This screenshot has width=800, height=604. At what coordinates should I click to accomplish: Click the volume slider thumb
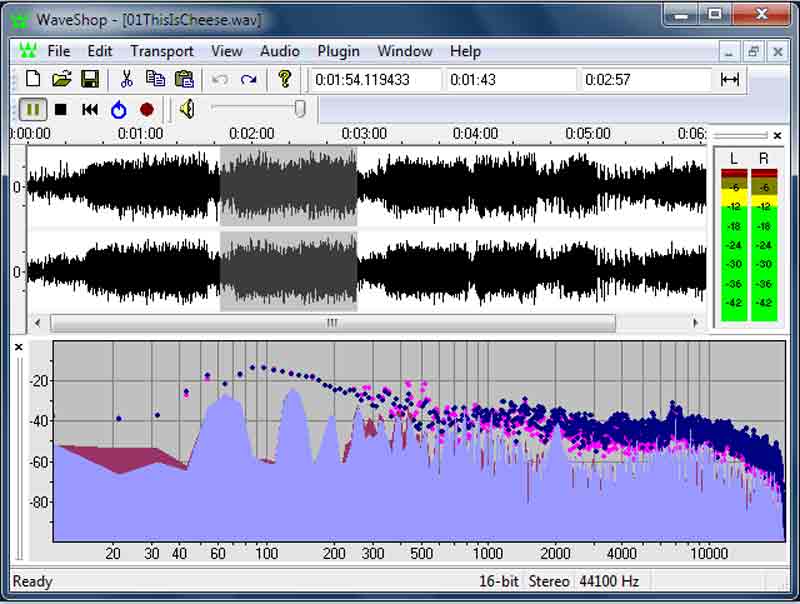coord(299,109)
